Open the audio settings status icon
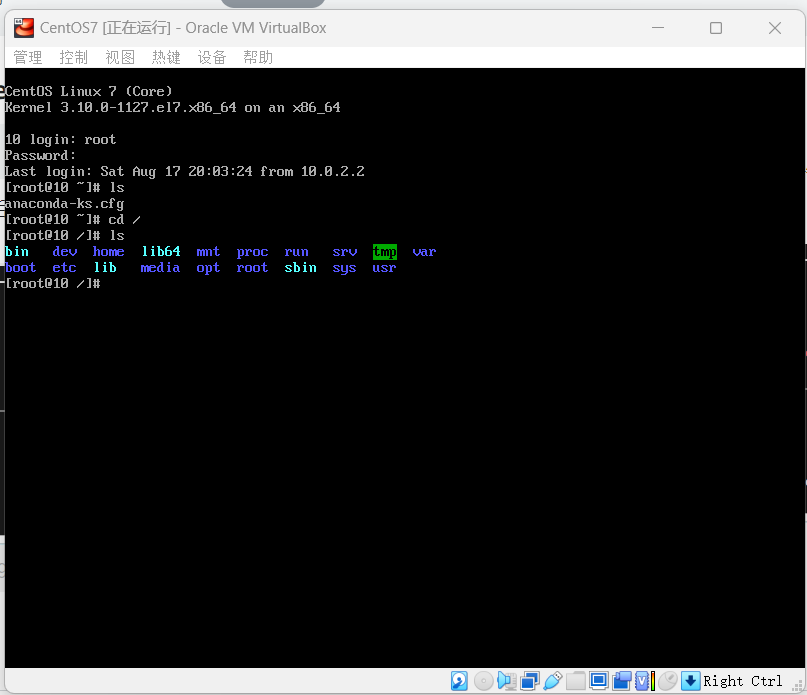807x695 pixels. click(507, 681)
